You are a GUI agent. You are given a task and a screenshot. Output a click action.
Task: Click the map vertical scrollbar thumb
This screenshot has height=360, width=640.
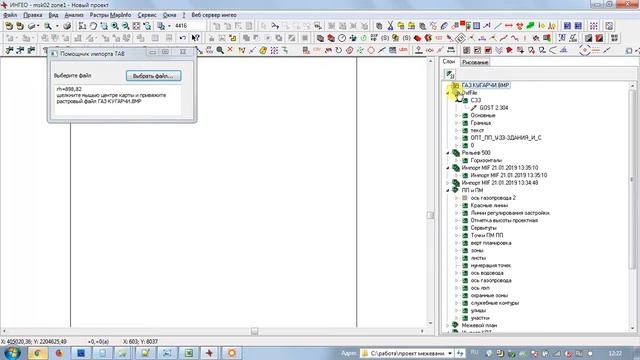[x=430, y=215]
